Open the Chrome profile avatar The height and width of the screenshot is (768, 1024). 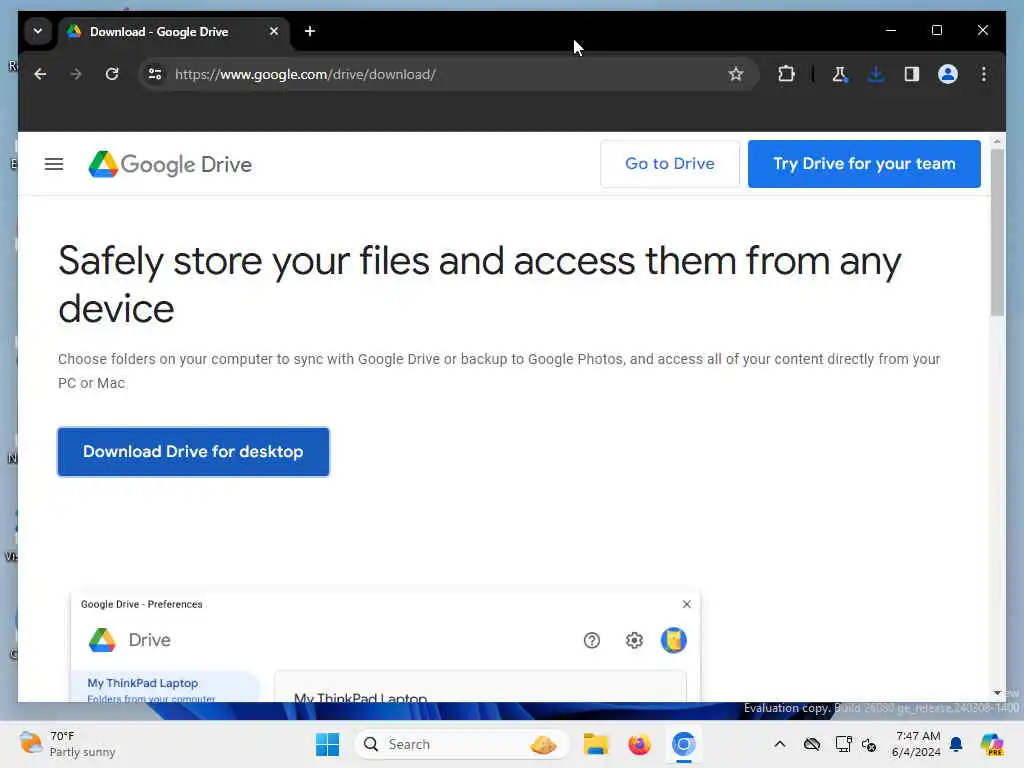point(948,74)
